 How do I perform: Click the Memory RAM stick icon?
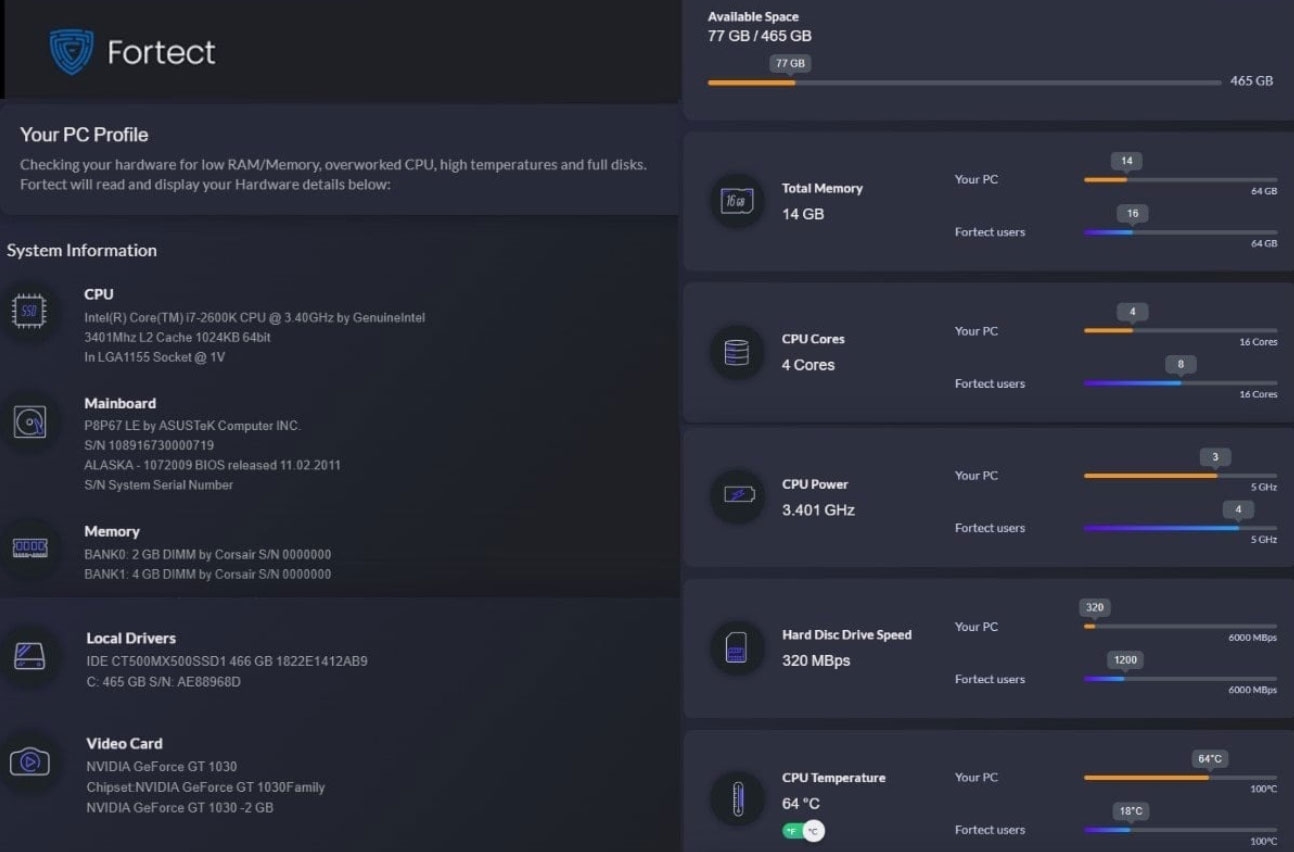(30, 547)
